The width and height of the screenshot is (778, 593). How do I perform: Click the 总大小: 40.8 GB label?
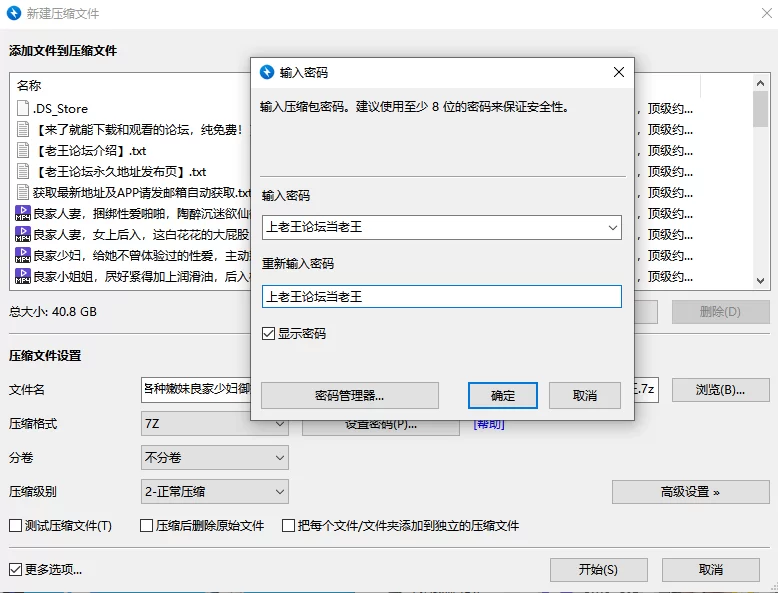pos(53,312)
